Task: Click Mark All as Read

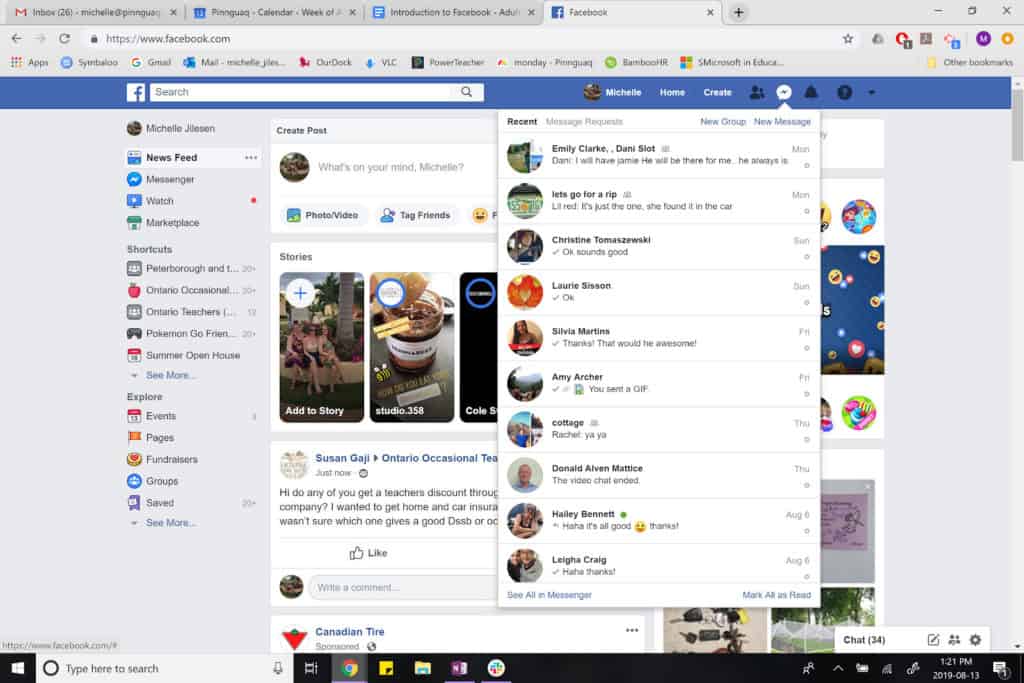Action: coord(776,595)
